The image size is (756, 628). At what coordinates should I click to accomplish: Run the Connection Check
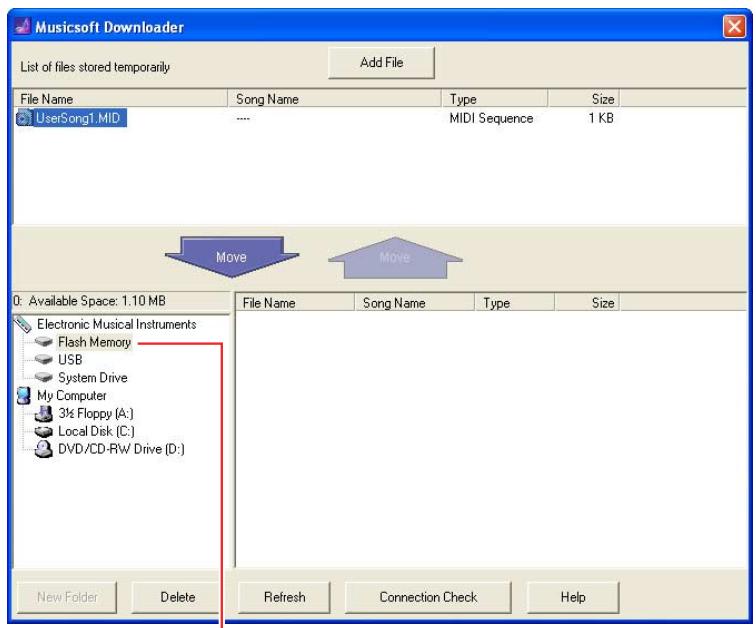428,597
